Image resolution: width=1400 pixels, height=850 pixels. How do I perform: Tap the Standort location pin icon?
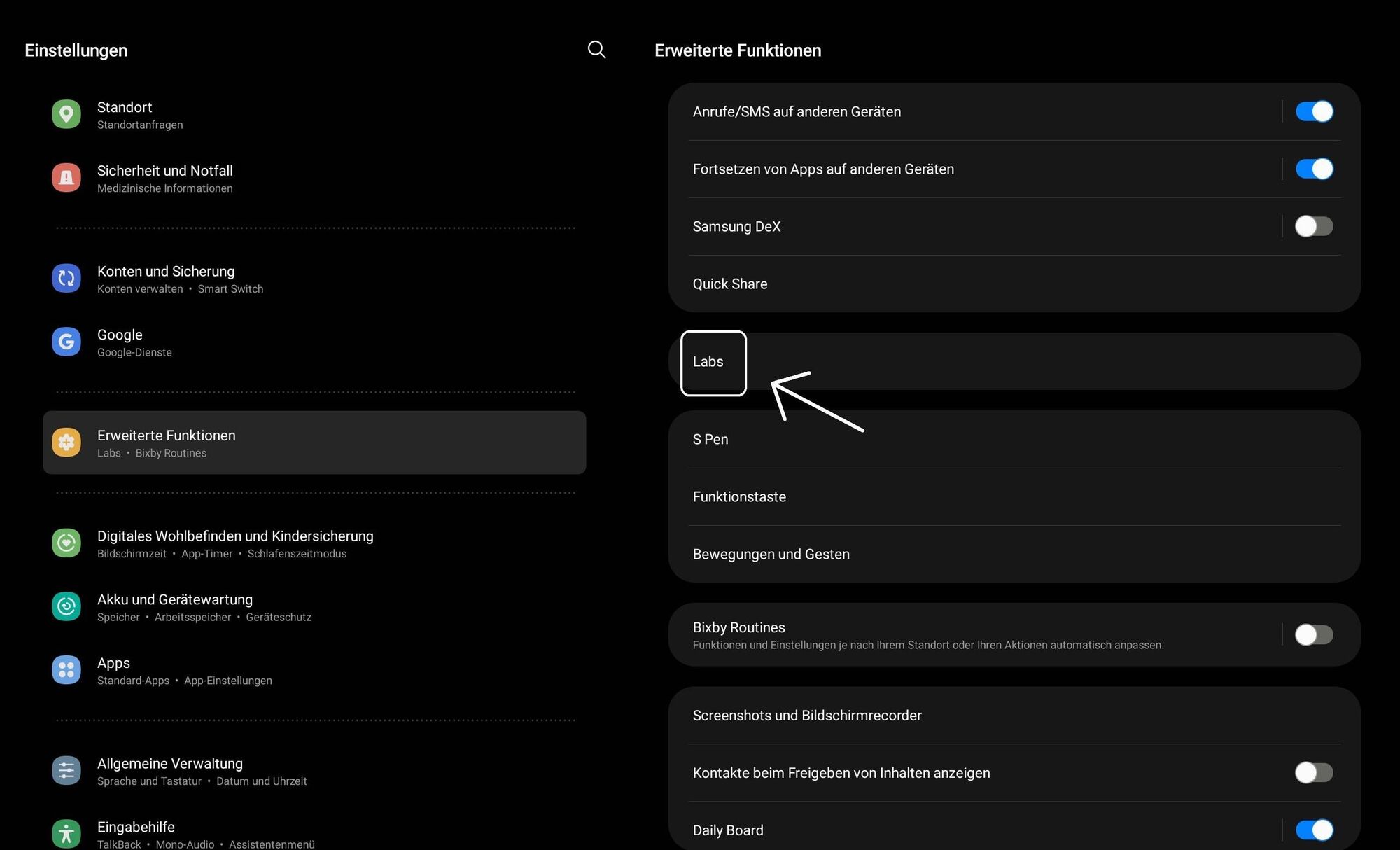pyautogui.click(x=66, y=114)
